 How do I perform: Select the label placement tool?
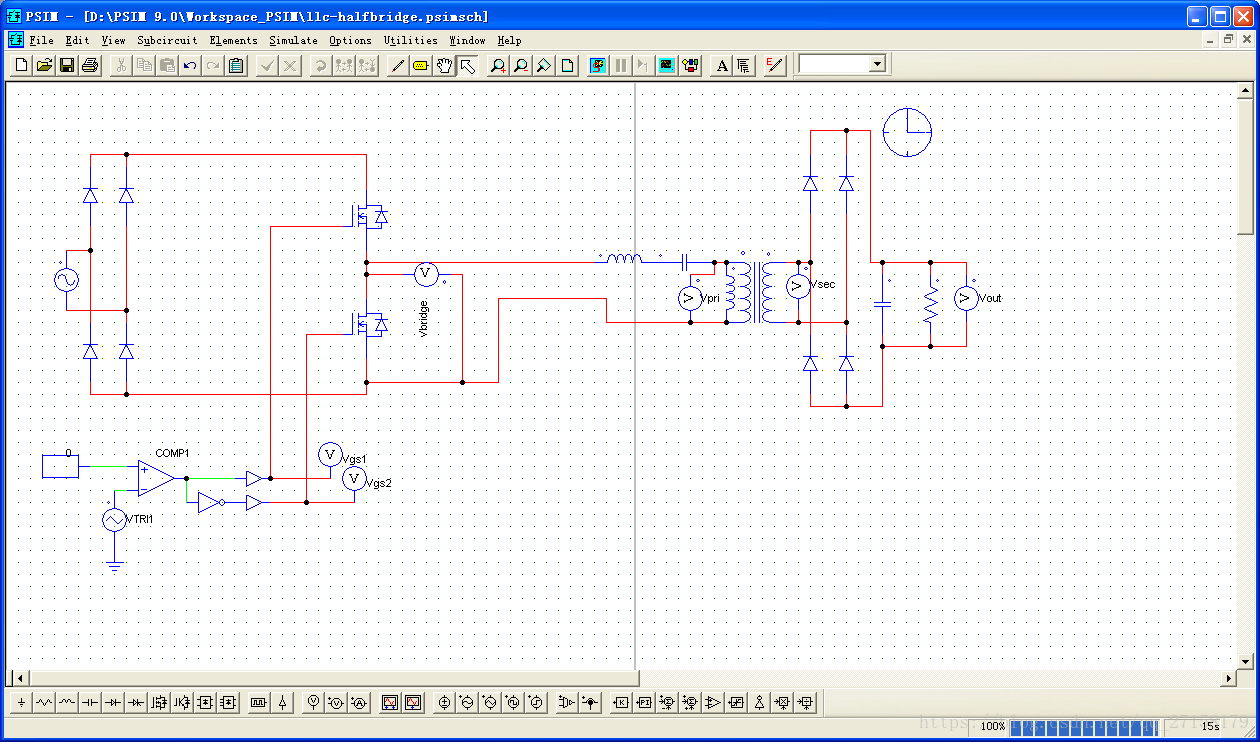[x=420, y=65]
